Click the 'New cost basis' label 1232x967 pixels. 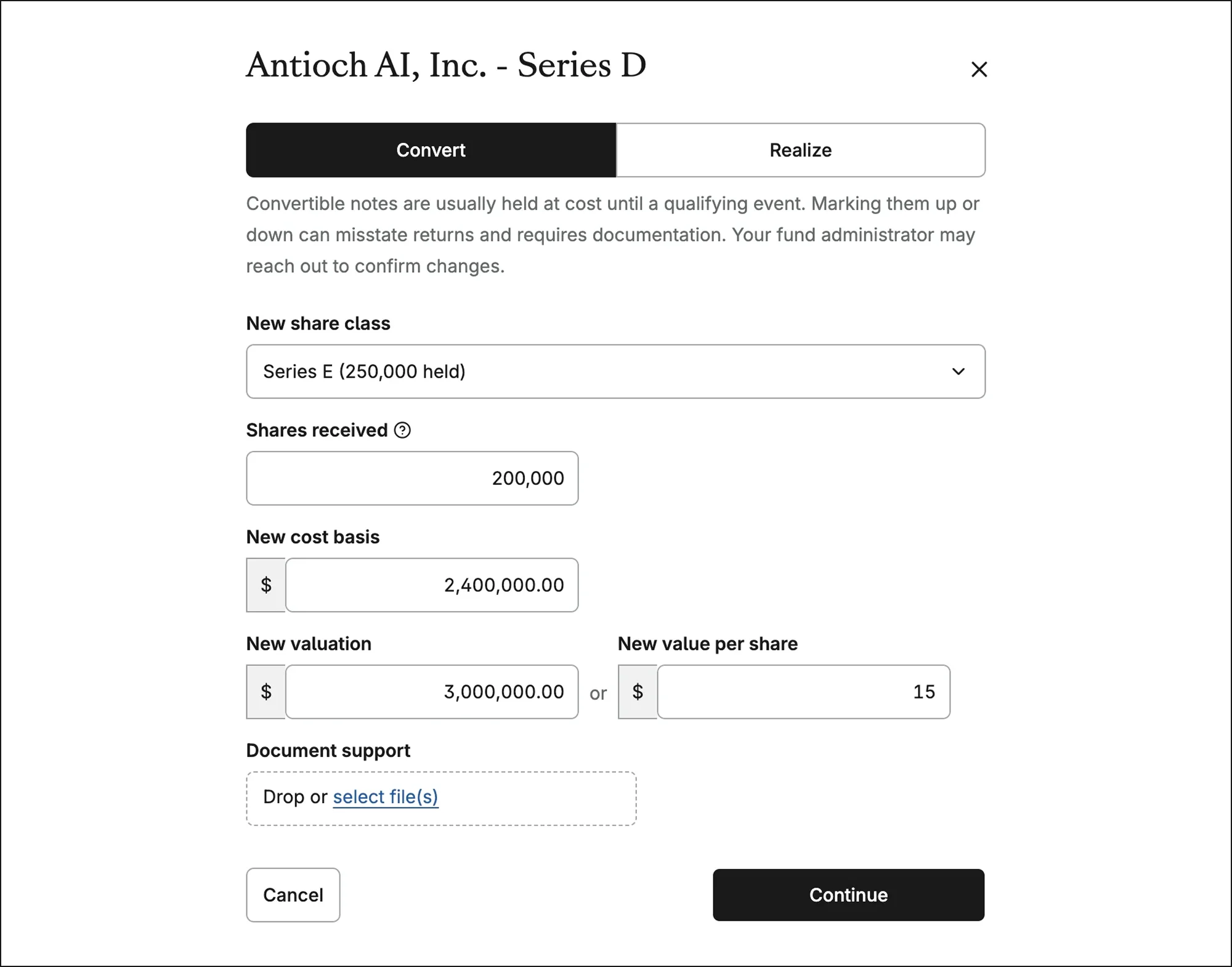(313, 537)
